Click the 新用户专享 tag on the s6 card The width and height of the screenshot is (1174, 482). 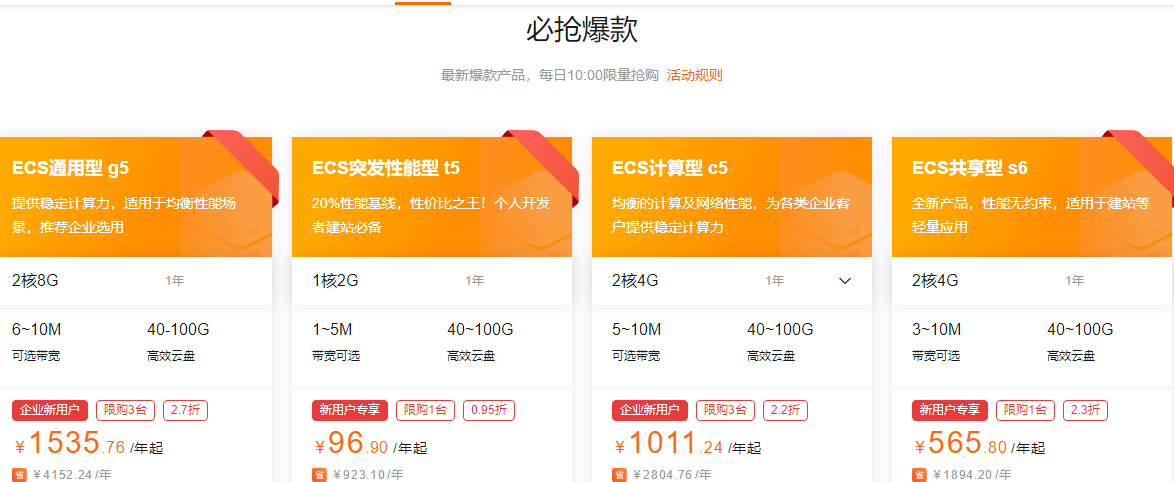pyautogui.click(x=949, y=410)
